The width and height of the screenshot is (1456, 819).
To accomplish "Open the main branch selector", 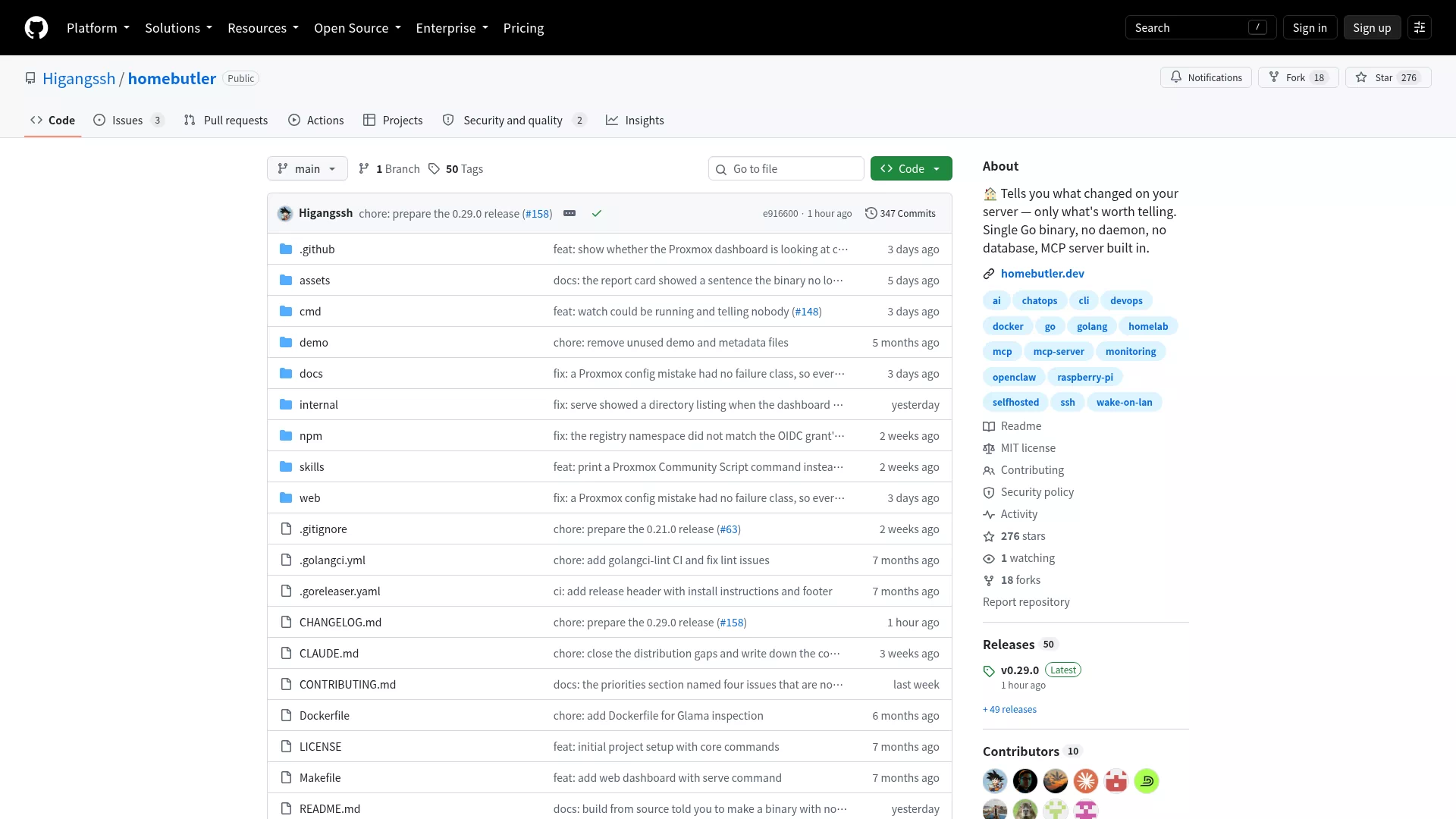I will coord(307,169).
